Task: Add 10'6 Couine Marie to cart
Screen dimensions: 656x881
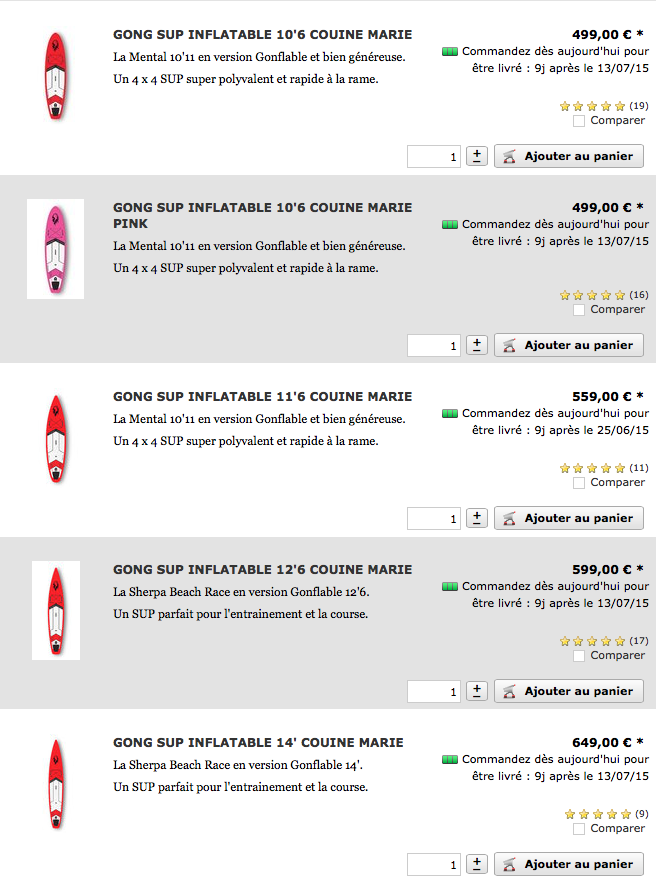Action: pos(569,156)
